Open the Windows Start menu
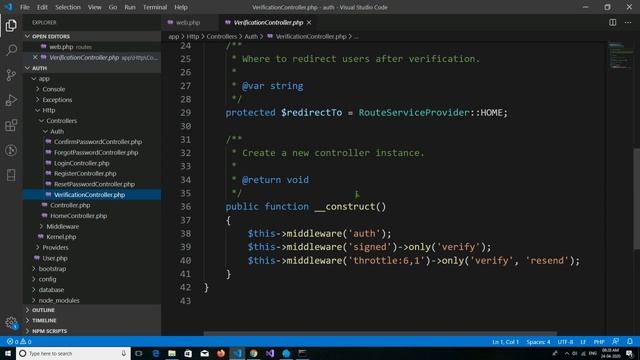Screen dimensions: 640x360 8,353
